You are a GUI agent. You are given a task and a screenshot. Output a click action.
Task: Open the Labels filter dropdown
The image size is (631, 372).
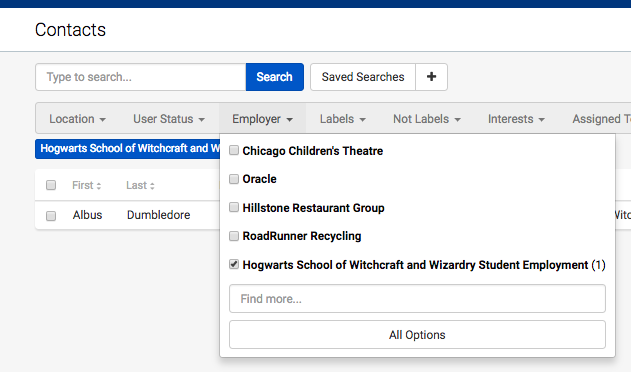tap(342, 119)
